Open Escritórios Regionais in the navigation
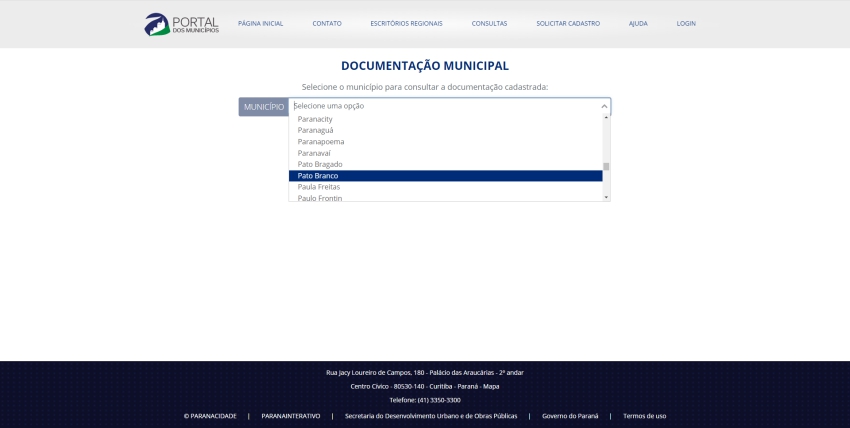The height and width of the screenshot is (428, 850). click(406, 23)
